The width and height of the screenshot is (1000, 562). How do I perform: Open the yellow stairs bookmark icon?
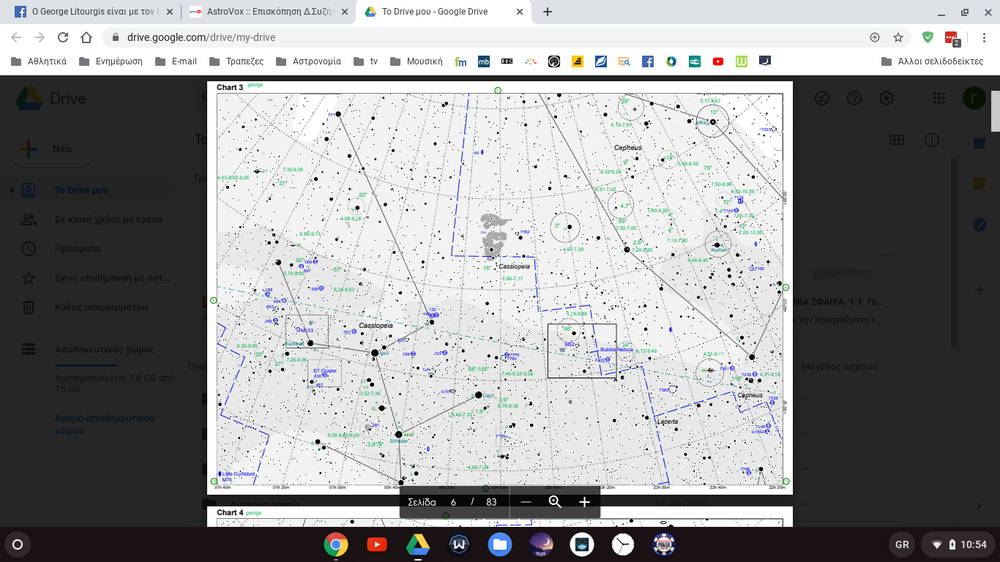tap(577, 61)
